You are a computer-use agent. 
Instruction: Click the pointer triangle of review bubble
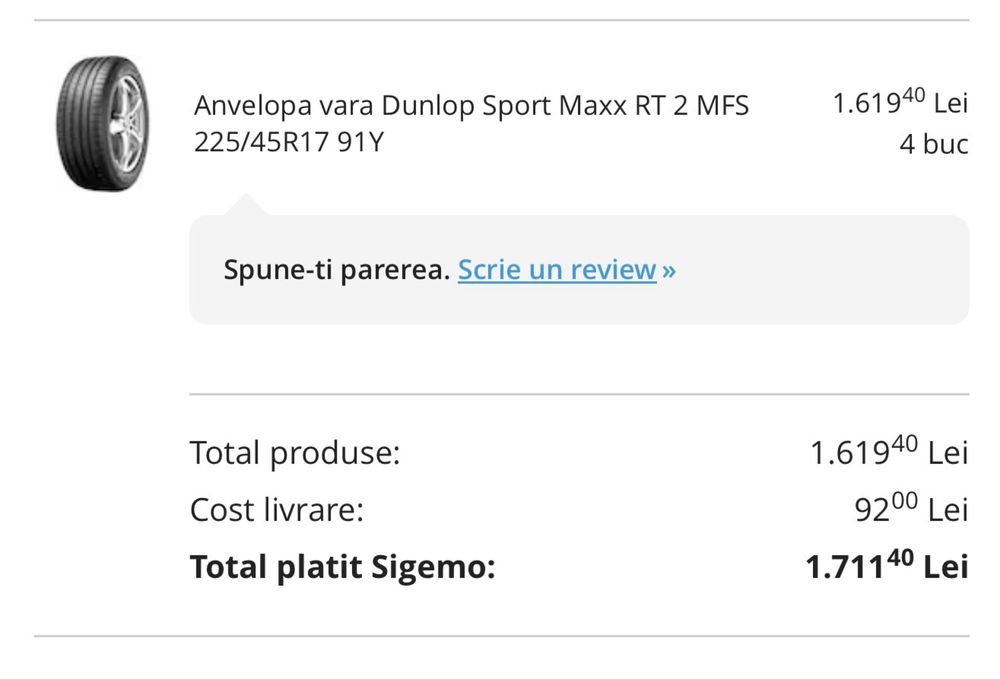(x=245, y=205)
